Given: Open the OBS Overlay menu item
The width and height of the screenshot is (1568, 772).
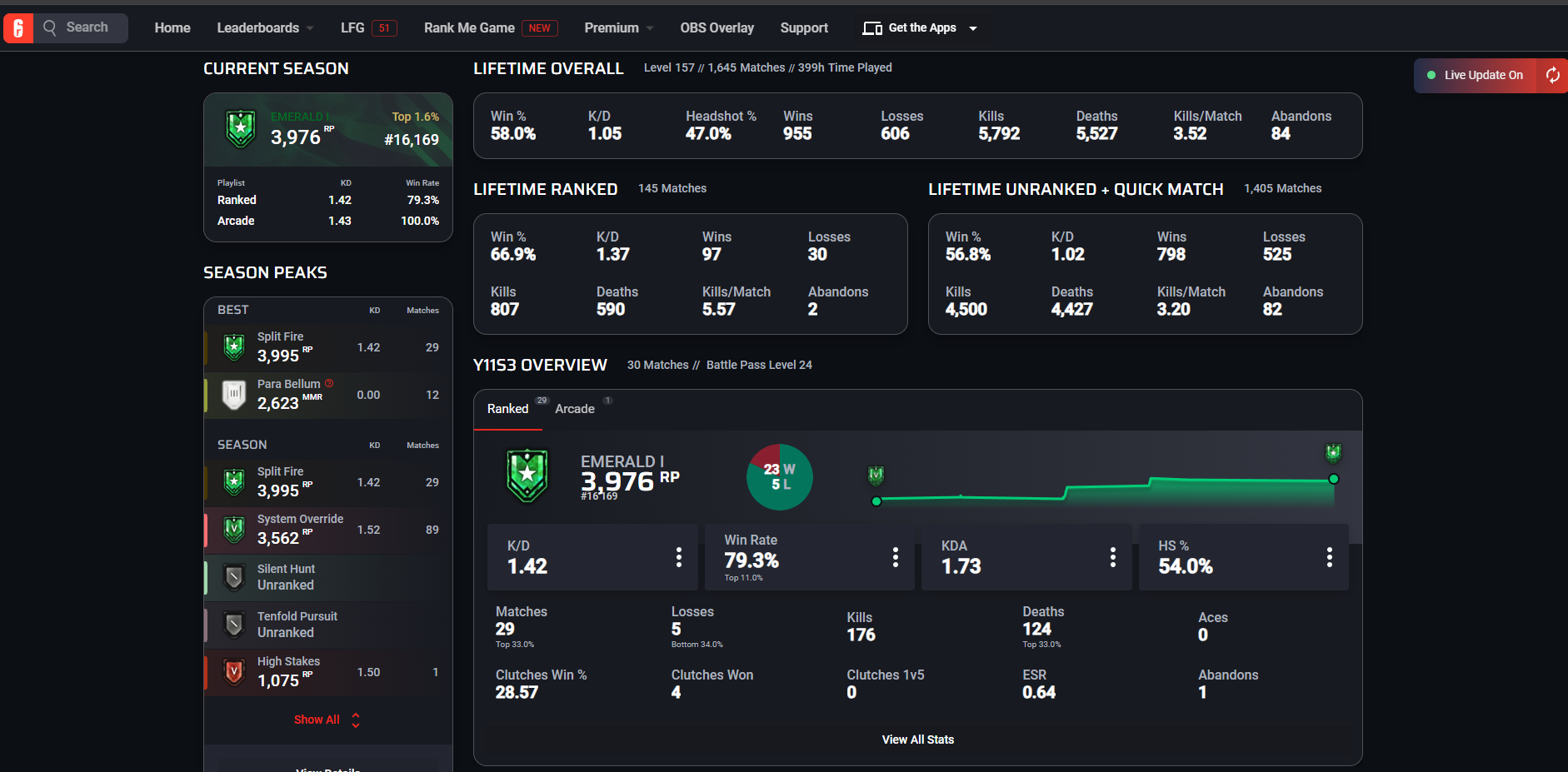Looking at the screenshot, I should point(717,27).
